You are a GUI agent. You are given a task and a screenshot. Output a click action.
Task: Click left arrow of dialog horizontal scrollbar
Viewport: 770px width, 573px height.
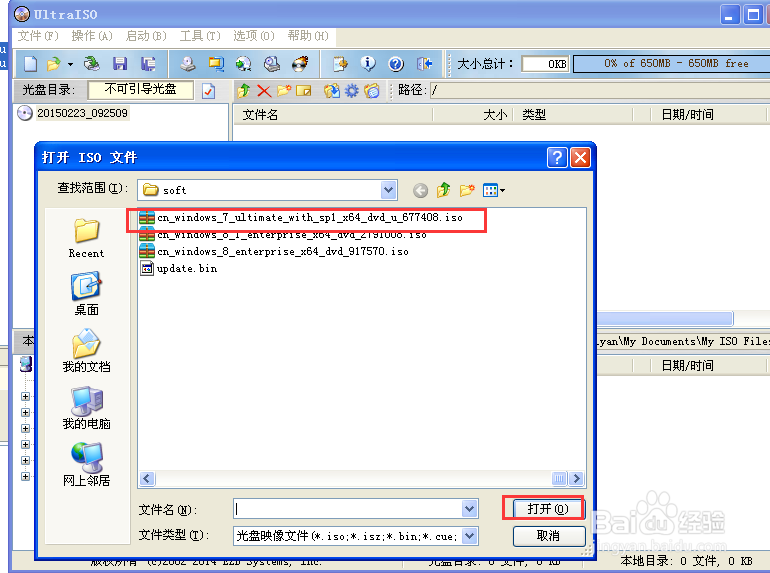[x=147, y=478]
